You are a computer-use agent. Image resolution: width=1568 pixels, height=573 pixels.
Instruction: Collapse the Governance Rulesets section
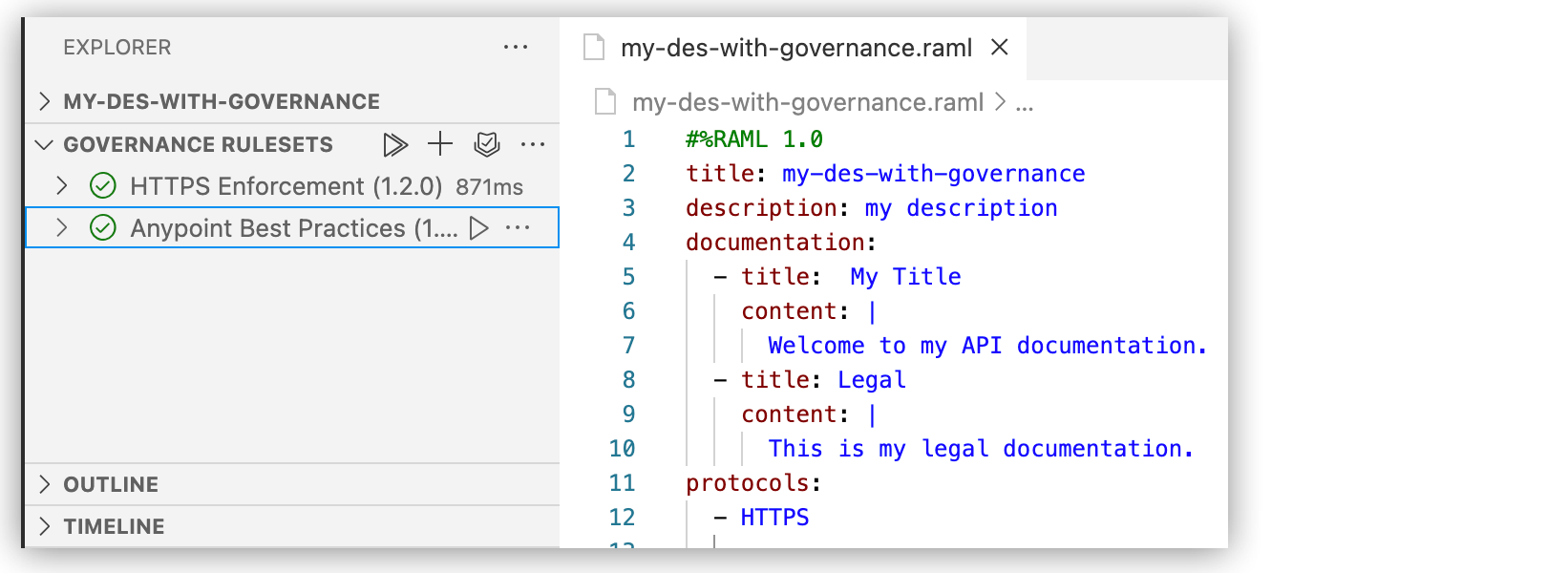point(44,145)
